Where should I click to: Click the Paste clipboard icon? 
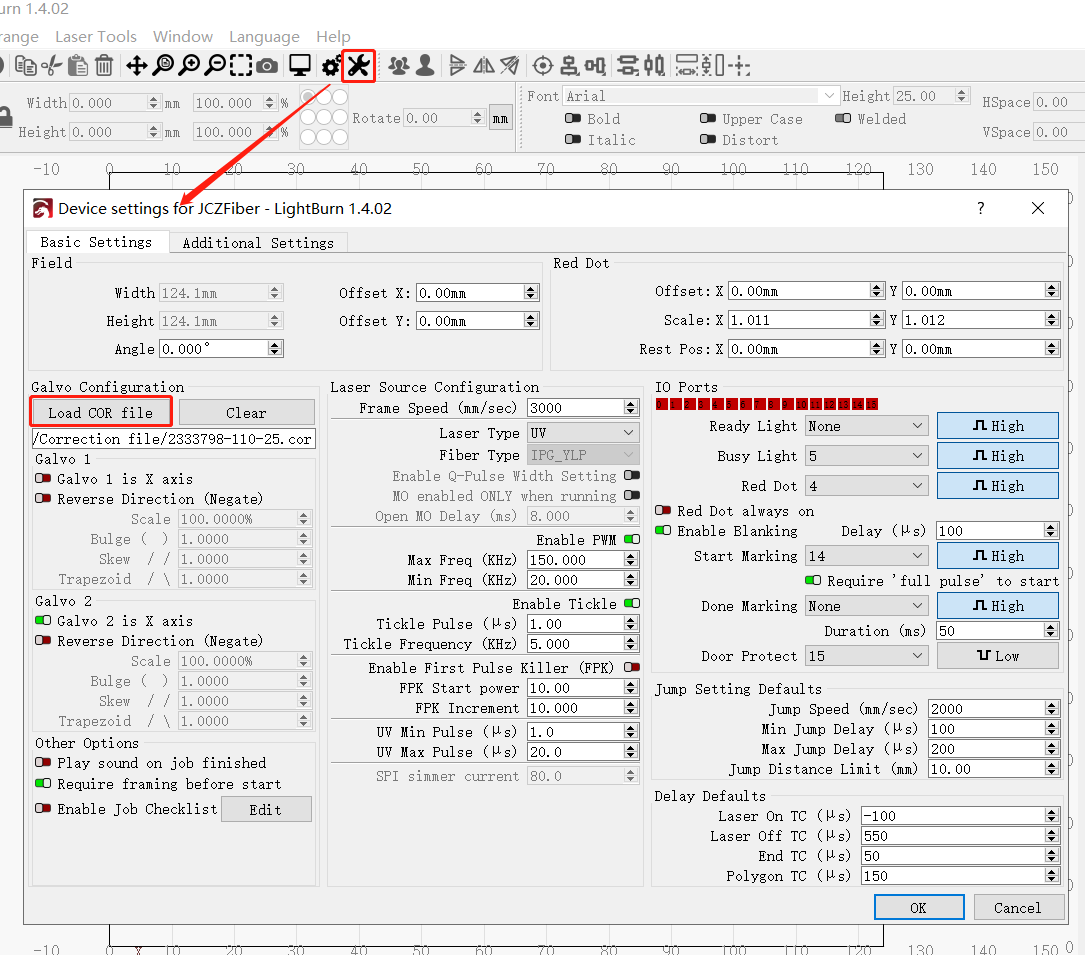78,66
